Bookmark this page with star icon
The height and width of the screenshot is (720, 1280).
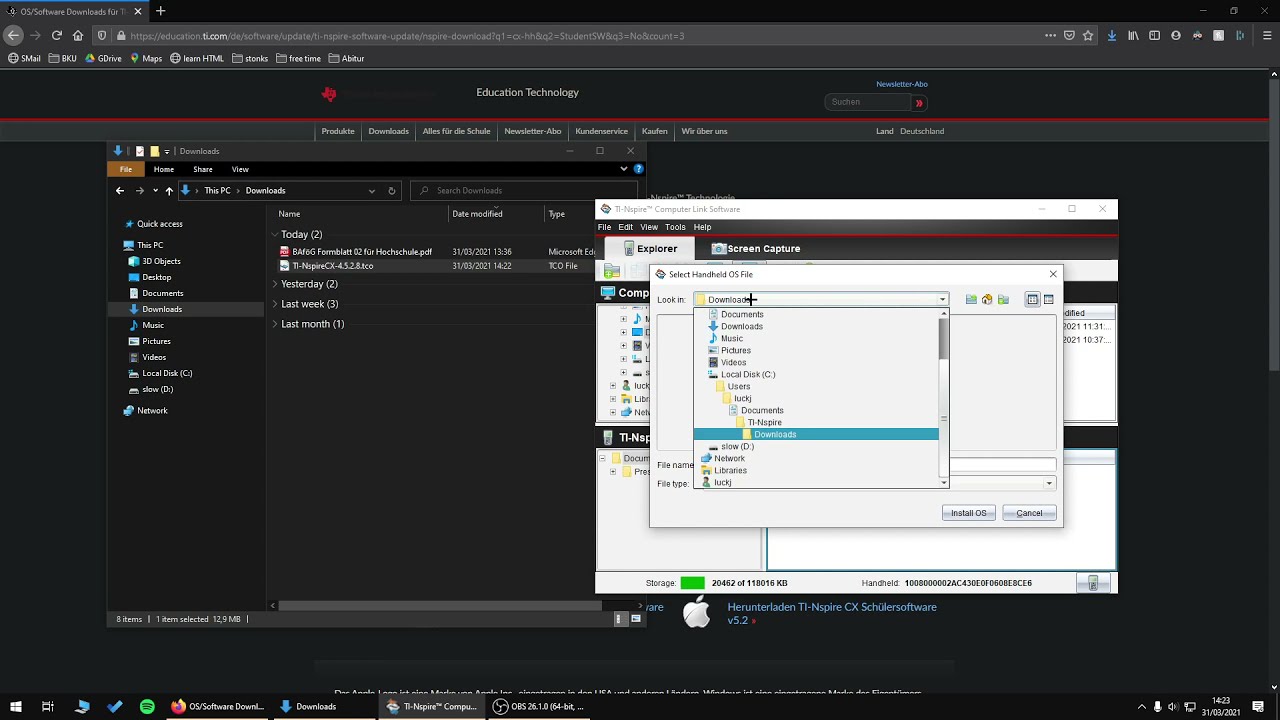click(x=1088, y=35)
